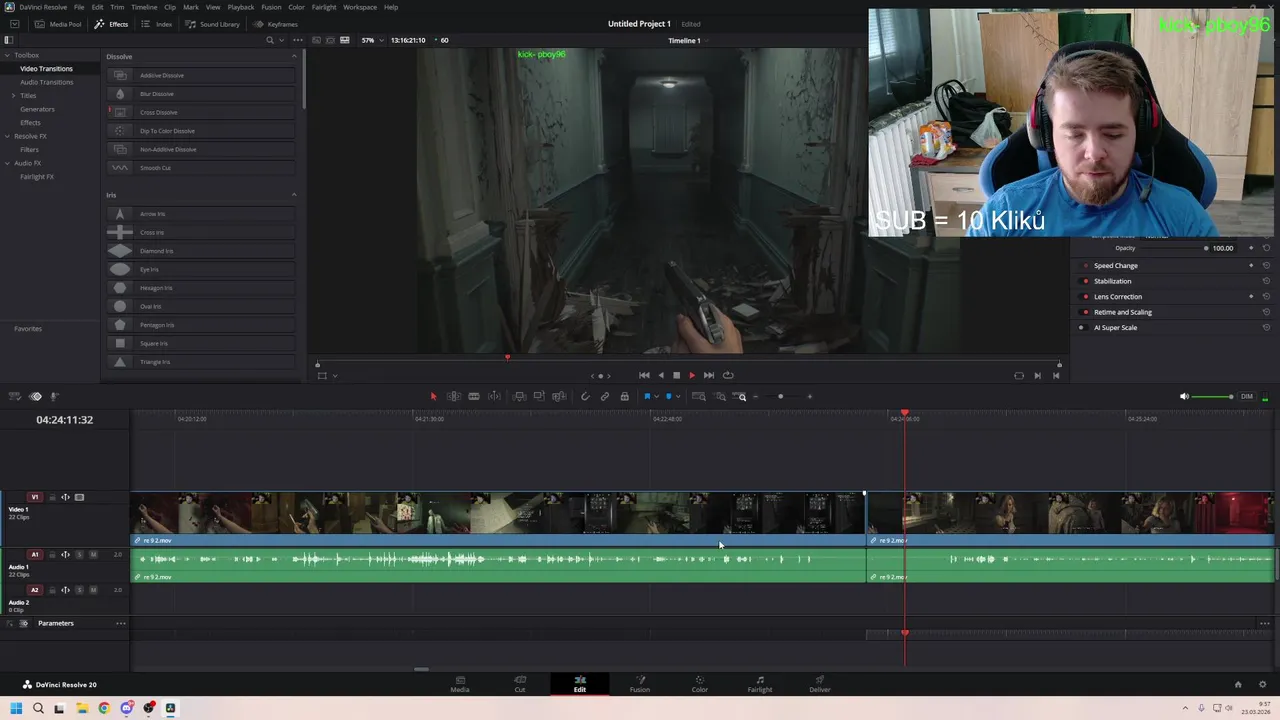Play timeline in reverse
Viewport: 1280px width, 720px height.
pyautogui.click(x=660, y=375)
